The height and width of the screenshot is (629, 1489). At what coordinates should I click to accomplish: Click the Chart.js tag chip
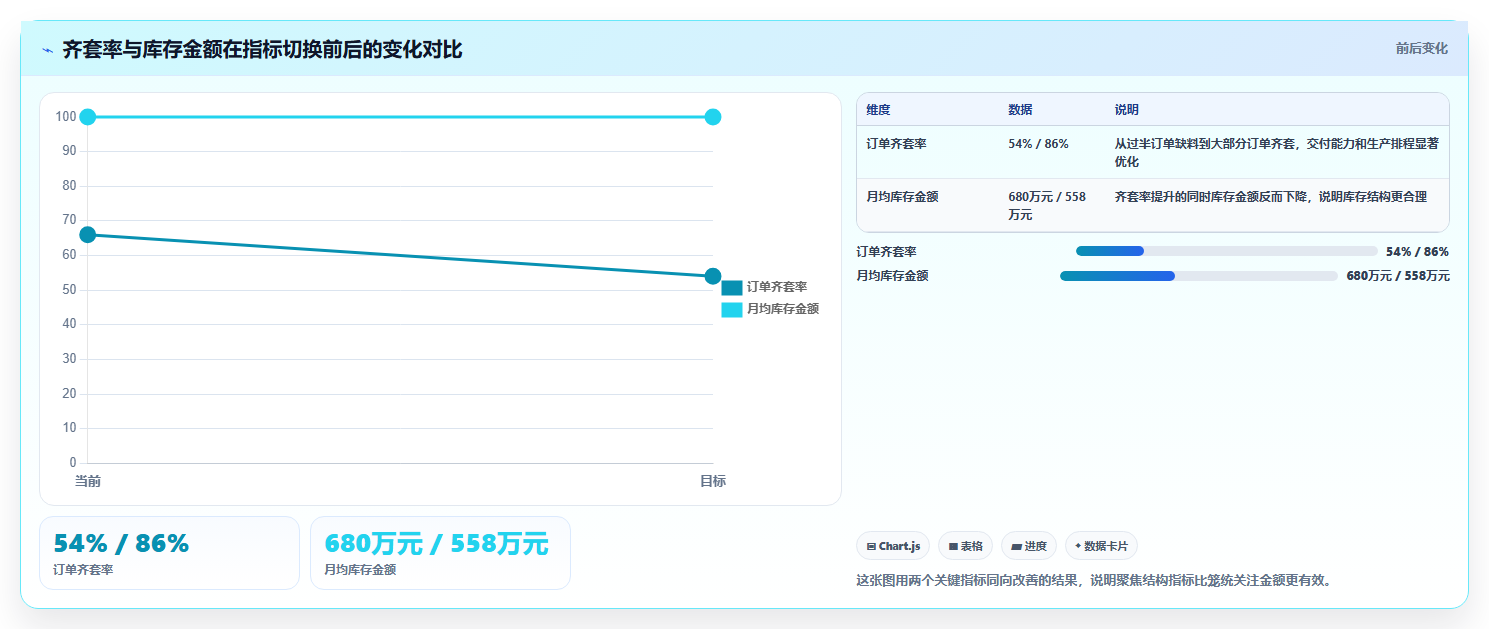click(x=893, y=546)
